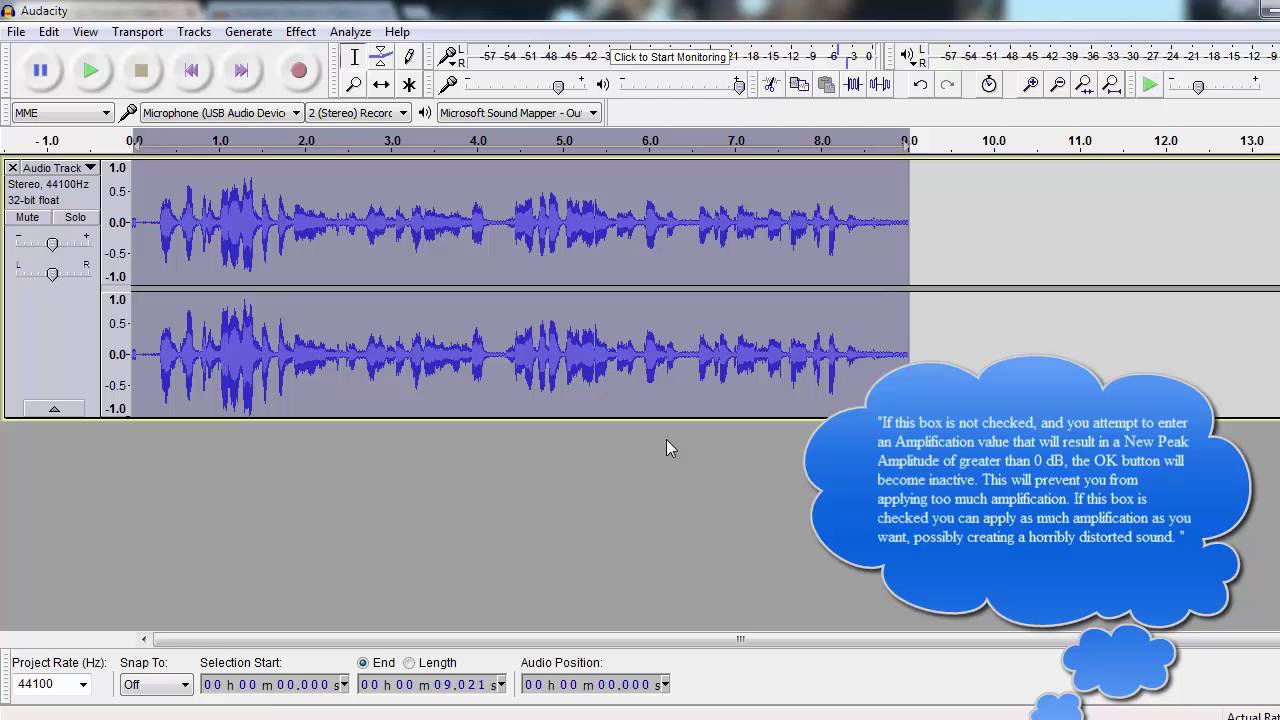Skip to end of track
The width and height of the screenshot is (1280, 720).
[241, 70]
